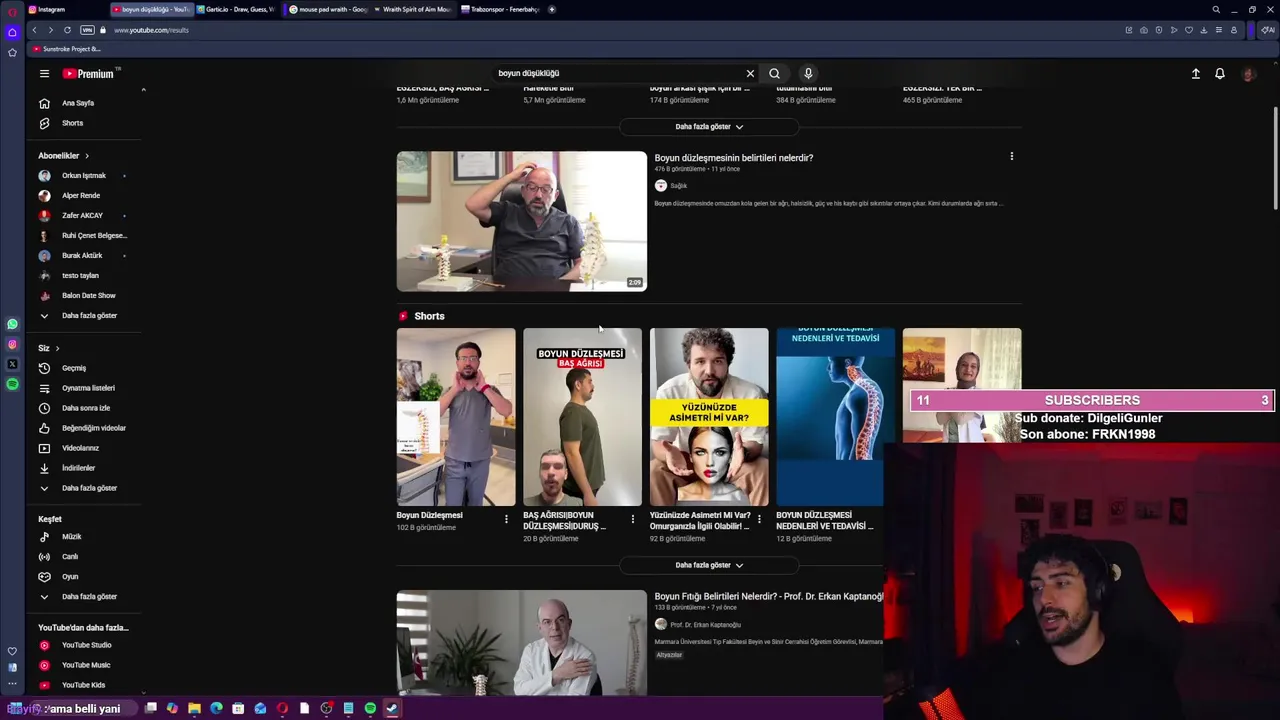Expand top shelf with Daha fazla göster
Viewport: 1280px width, 720px height.
[x=709, y=127]
